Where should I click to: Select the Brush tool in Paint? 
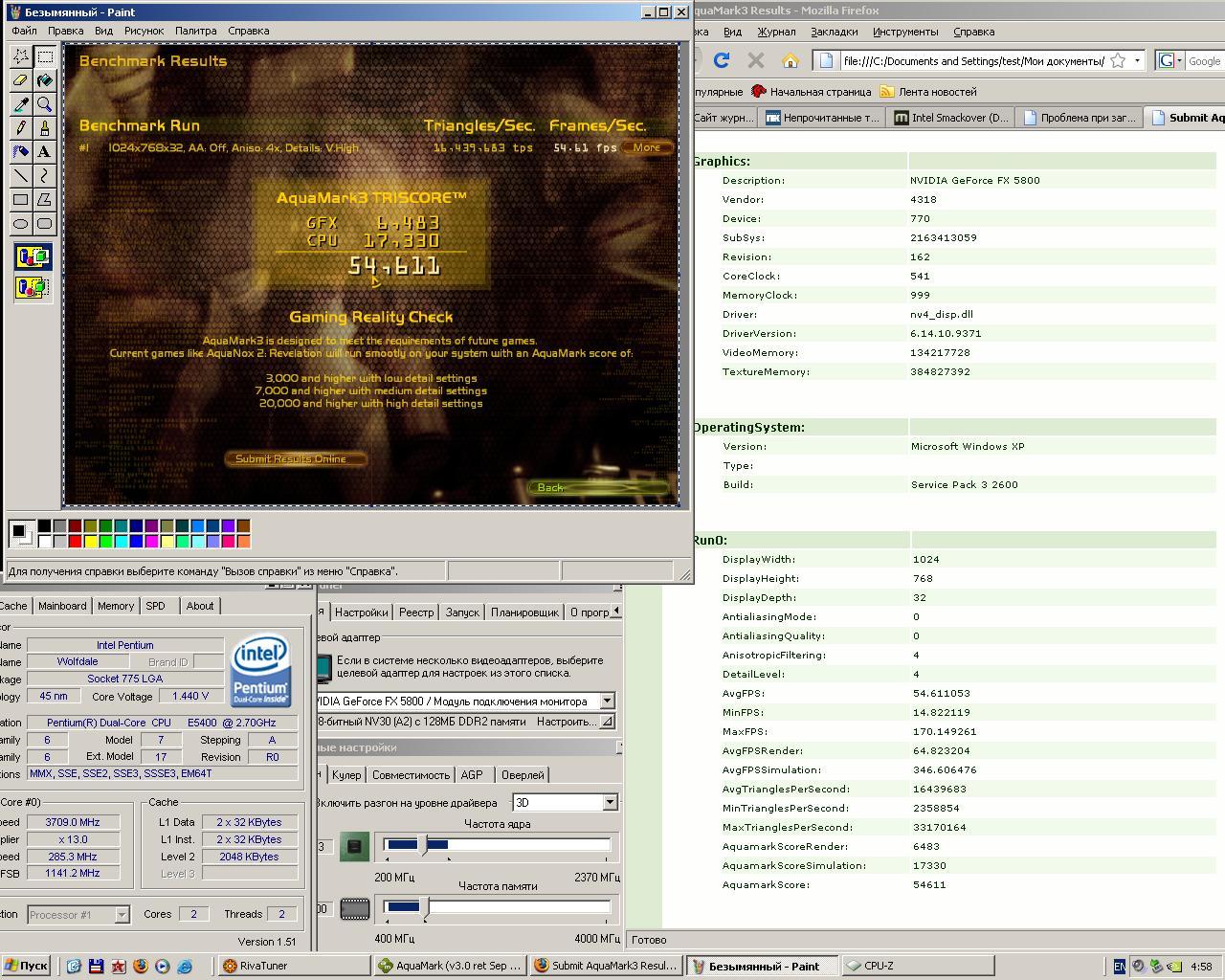[44, 128]
